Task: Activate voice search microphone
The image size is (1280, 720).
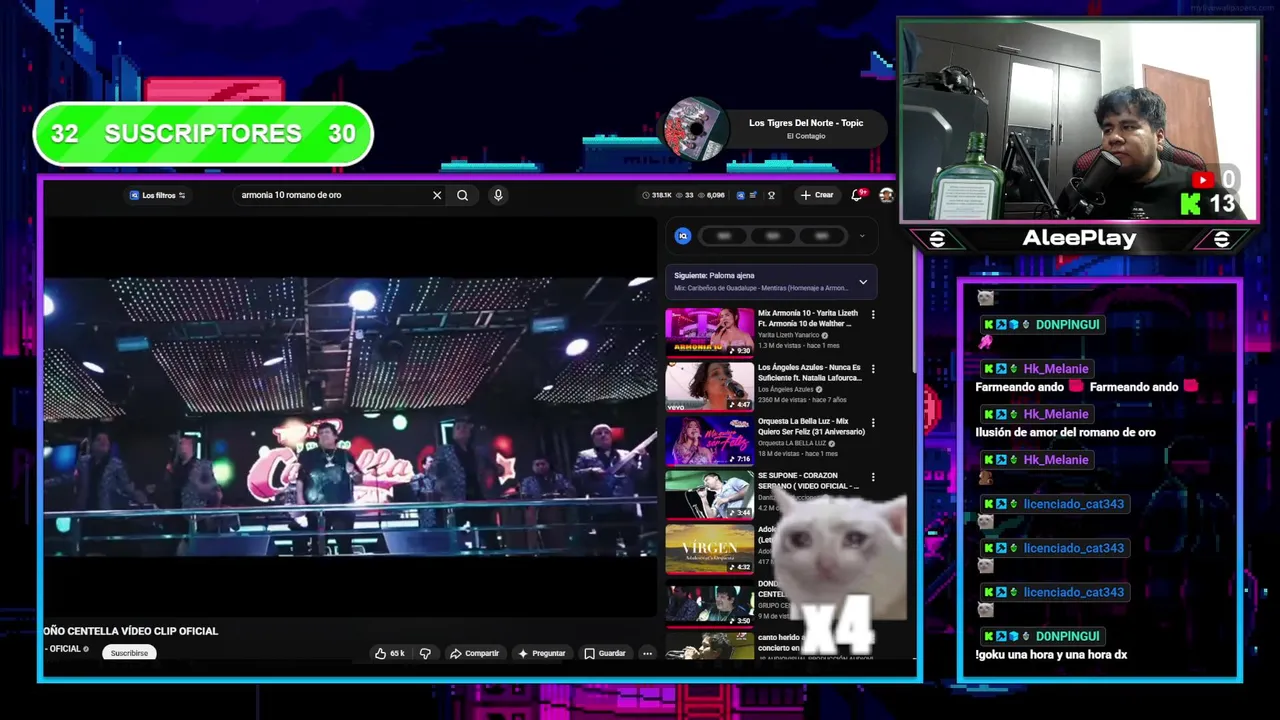Action: tap(498, 195)
